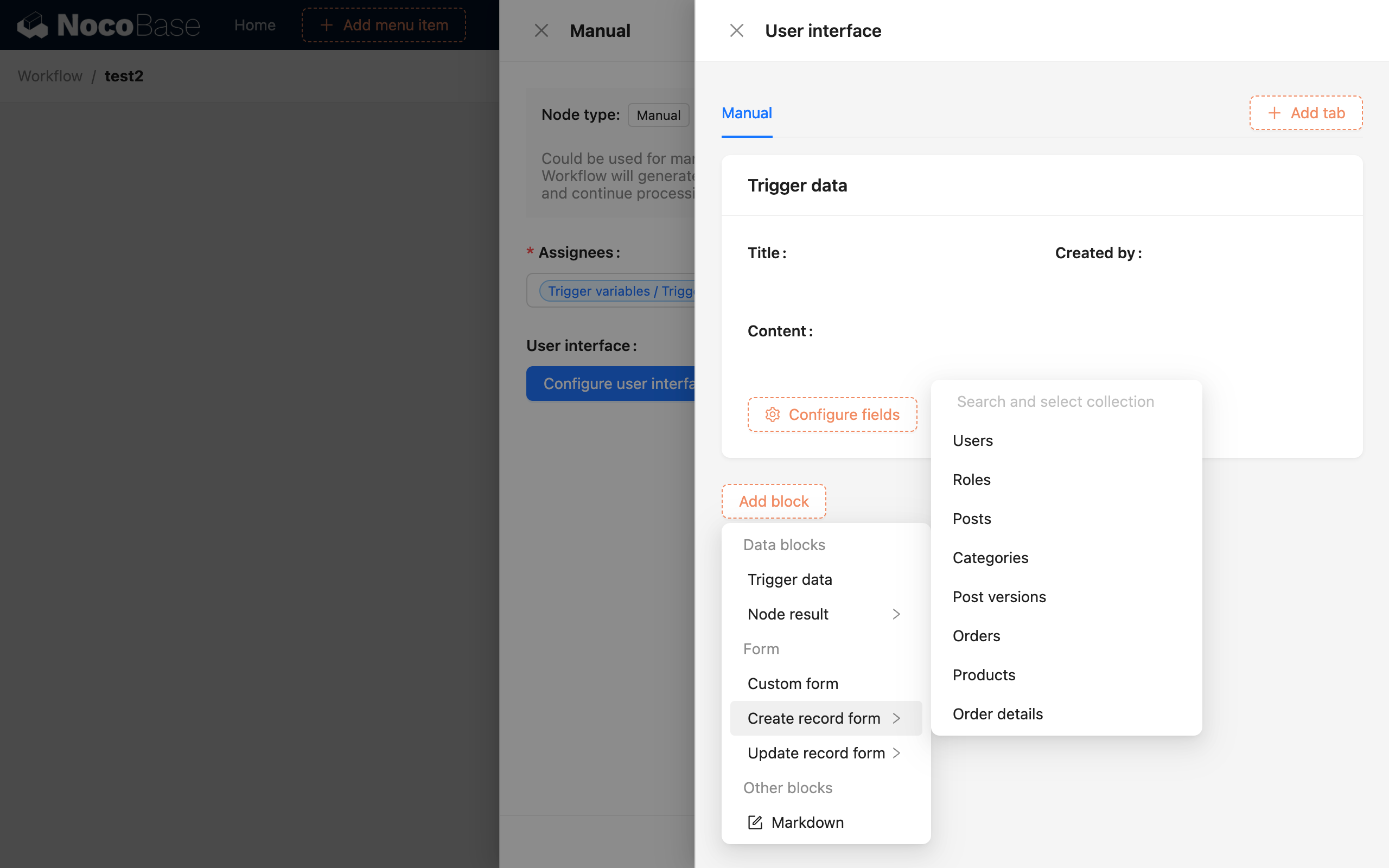Click the plus icon on Add menu item
The image size is (1389, 868).
coord(327,25)
